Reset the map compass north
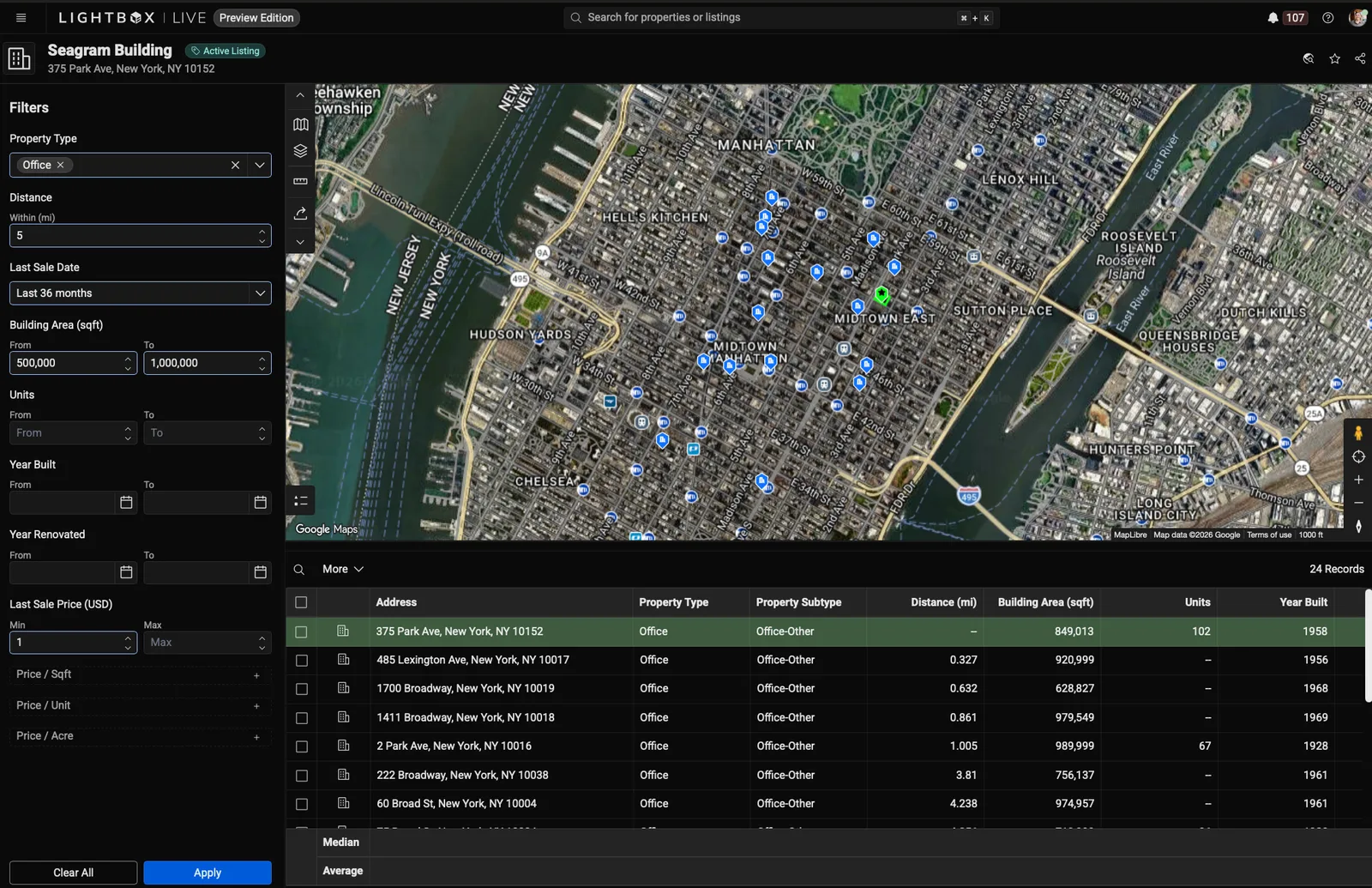This screenshot has height=888, width=1372. click(1358, 526)
